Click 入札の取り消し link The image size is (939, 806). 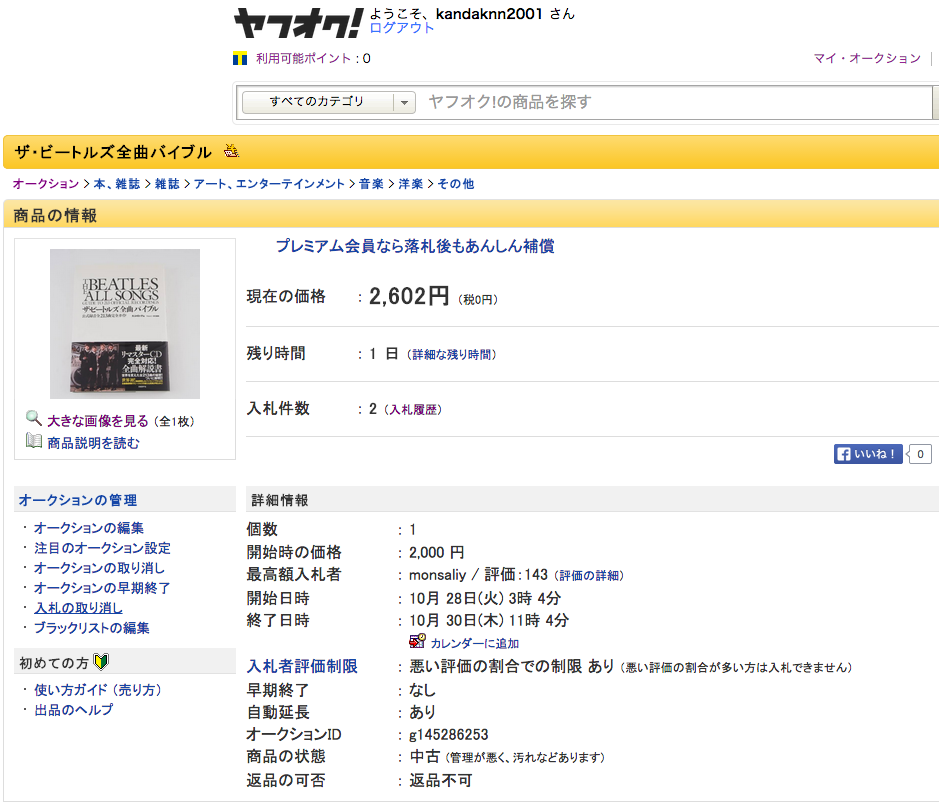point(78,608)
